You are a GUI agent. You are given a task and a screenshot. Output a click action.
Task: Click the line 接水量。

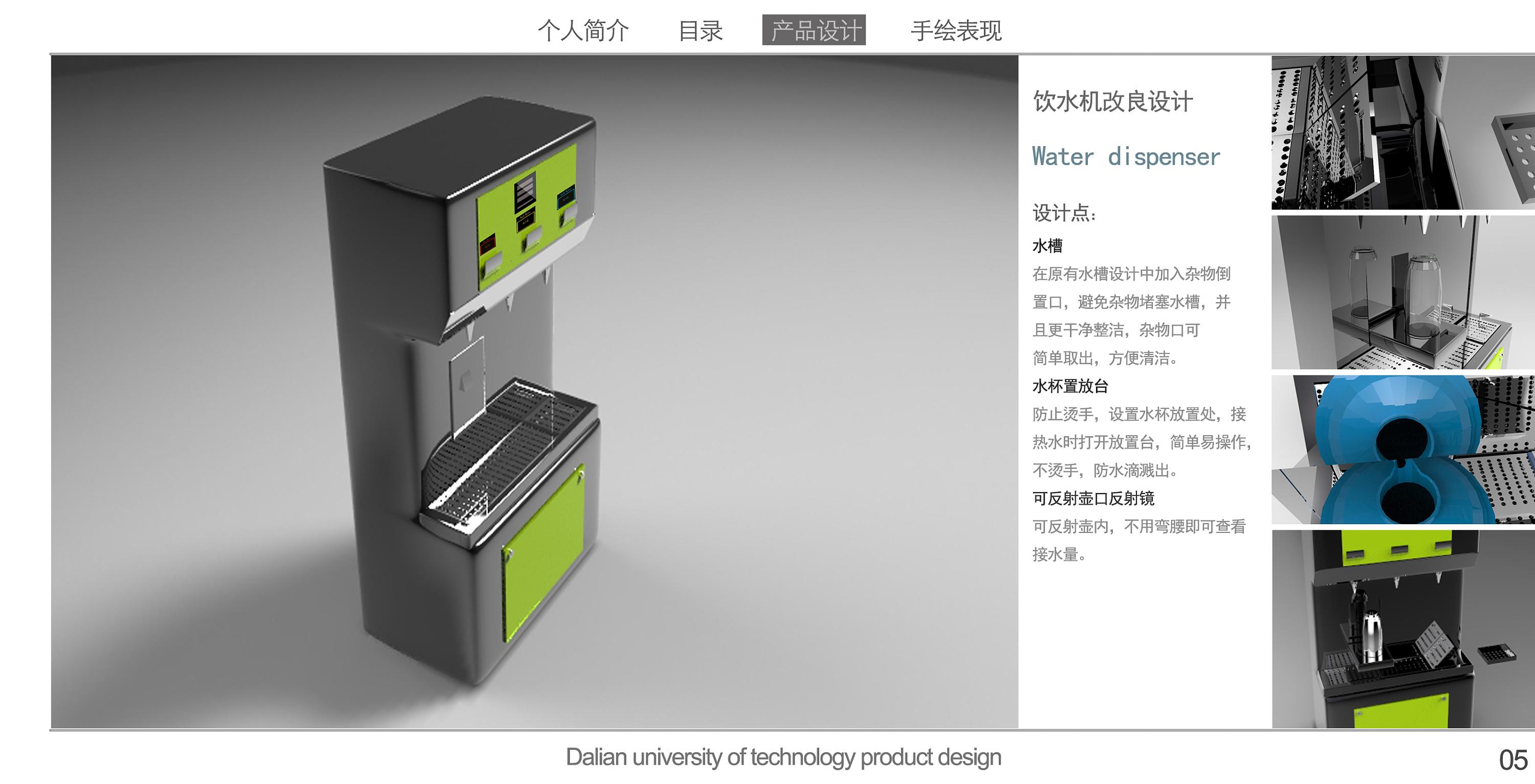pos(1059,554)
